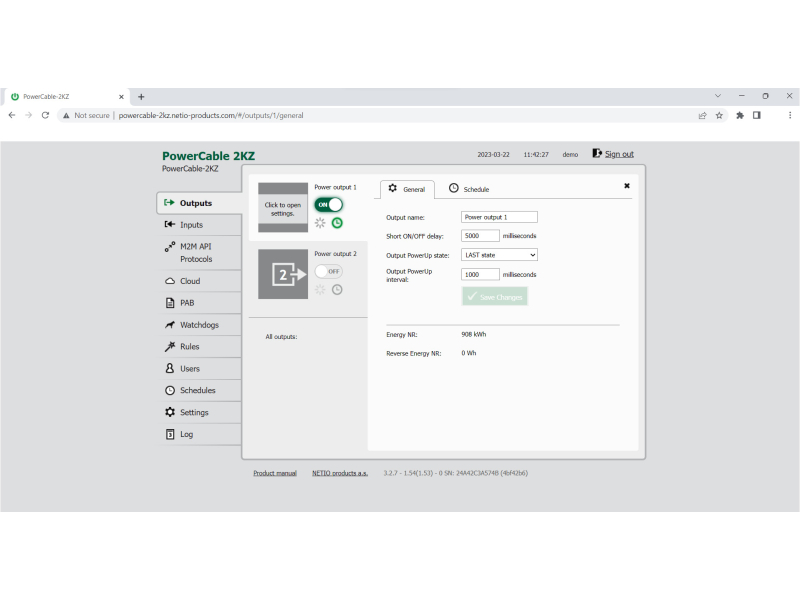Click the Sign out link

[619, 154]
